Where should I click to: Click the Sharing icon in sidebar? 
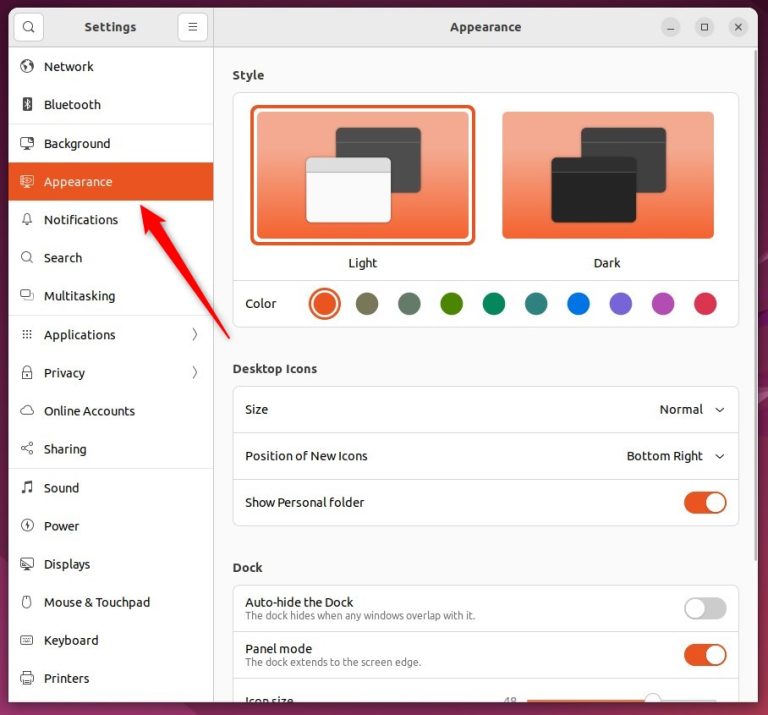(x=27, y=450)
